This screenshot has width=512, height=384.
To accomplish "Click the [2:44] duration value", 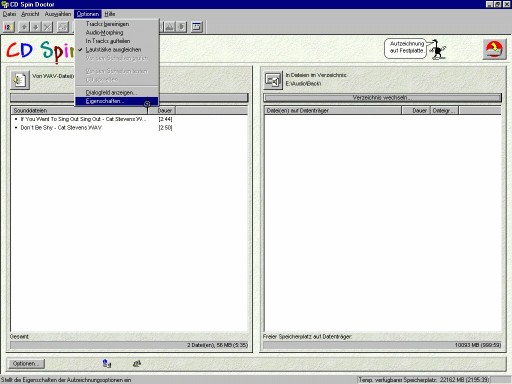I will pyautogui.click(x=165, y=119).
